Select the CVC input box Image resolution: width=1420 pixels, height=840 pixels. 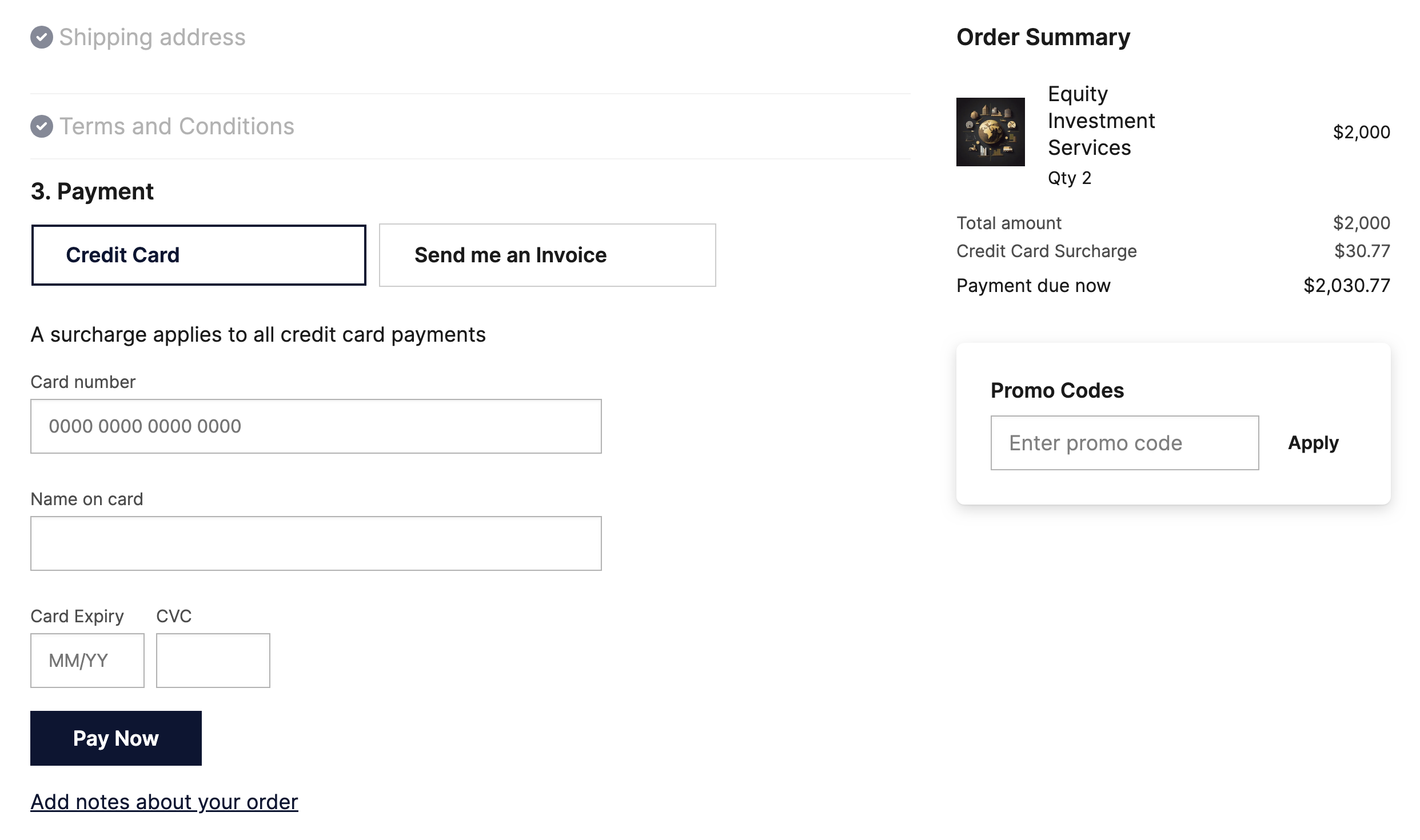(x=213, y=660)
